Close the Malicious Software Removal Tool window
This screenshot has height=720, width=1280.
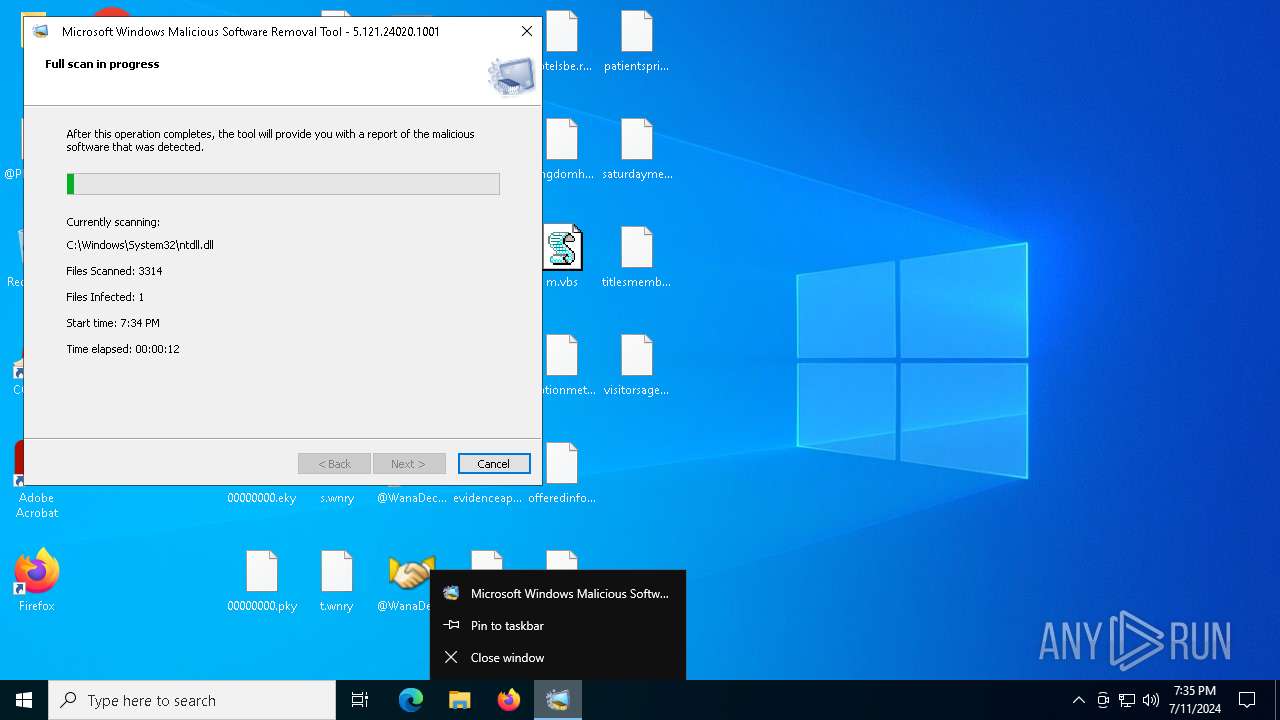[526, 32]
